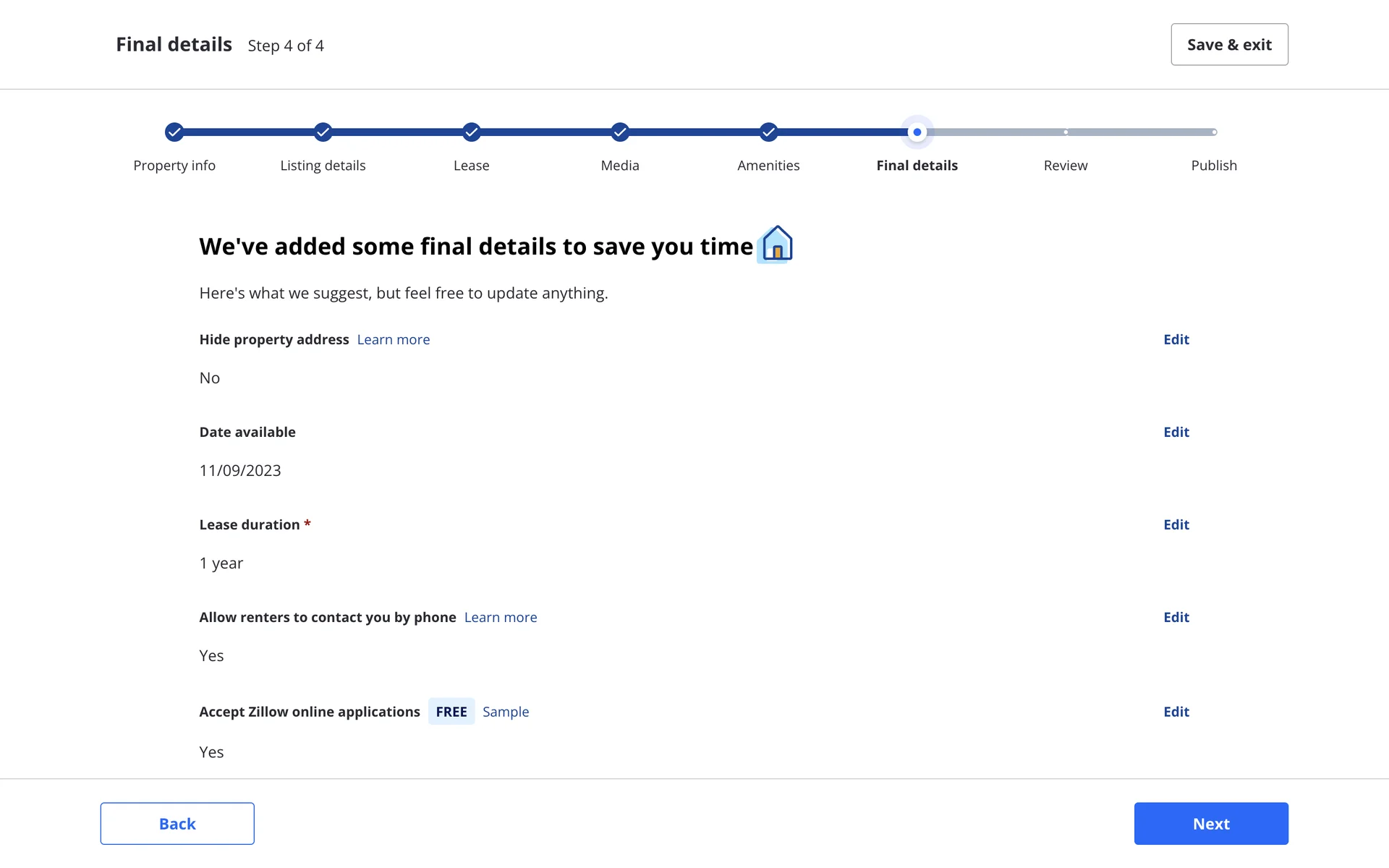Click the Review step dot
This screenshot has width=1389, height=868.
pos(1066,132)
